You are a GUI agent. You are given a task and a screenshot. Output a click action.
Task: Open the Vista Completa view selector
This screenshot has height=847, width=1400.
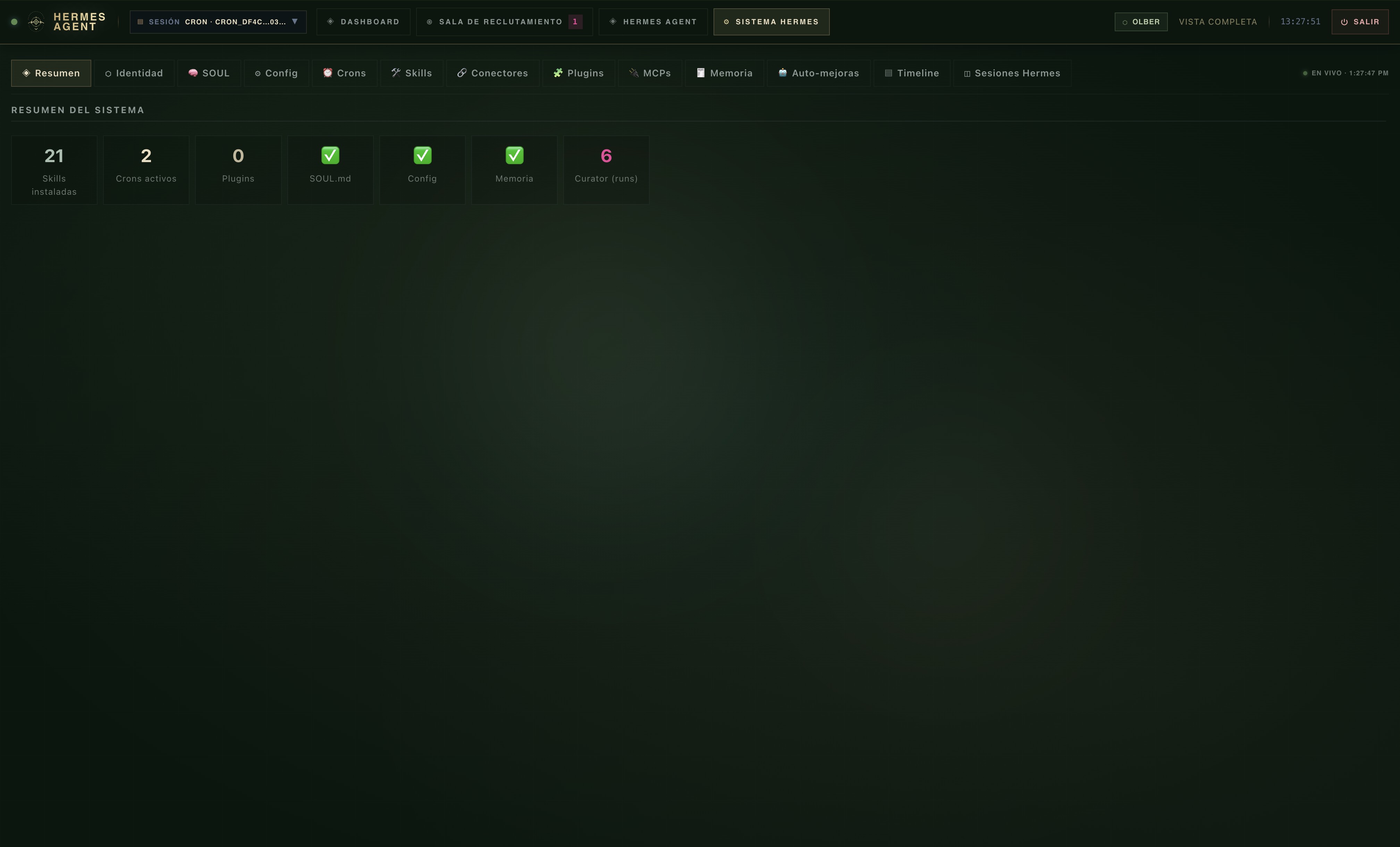(x=1217, y=22)
